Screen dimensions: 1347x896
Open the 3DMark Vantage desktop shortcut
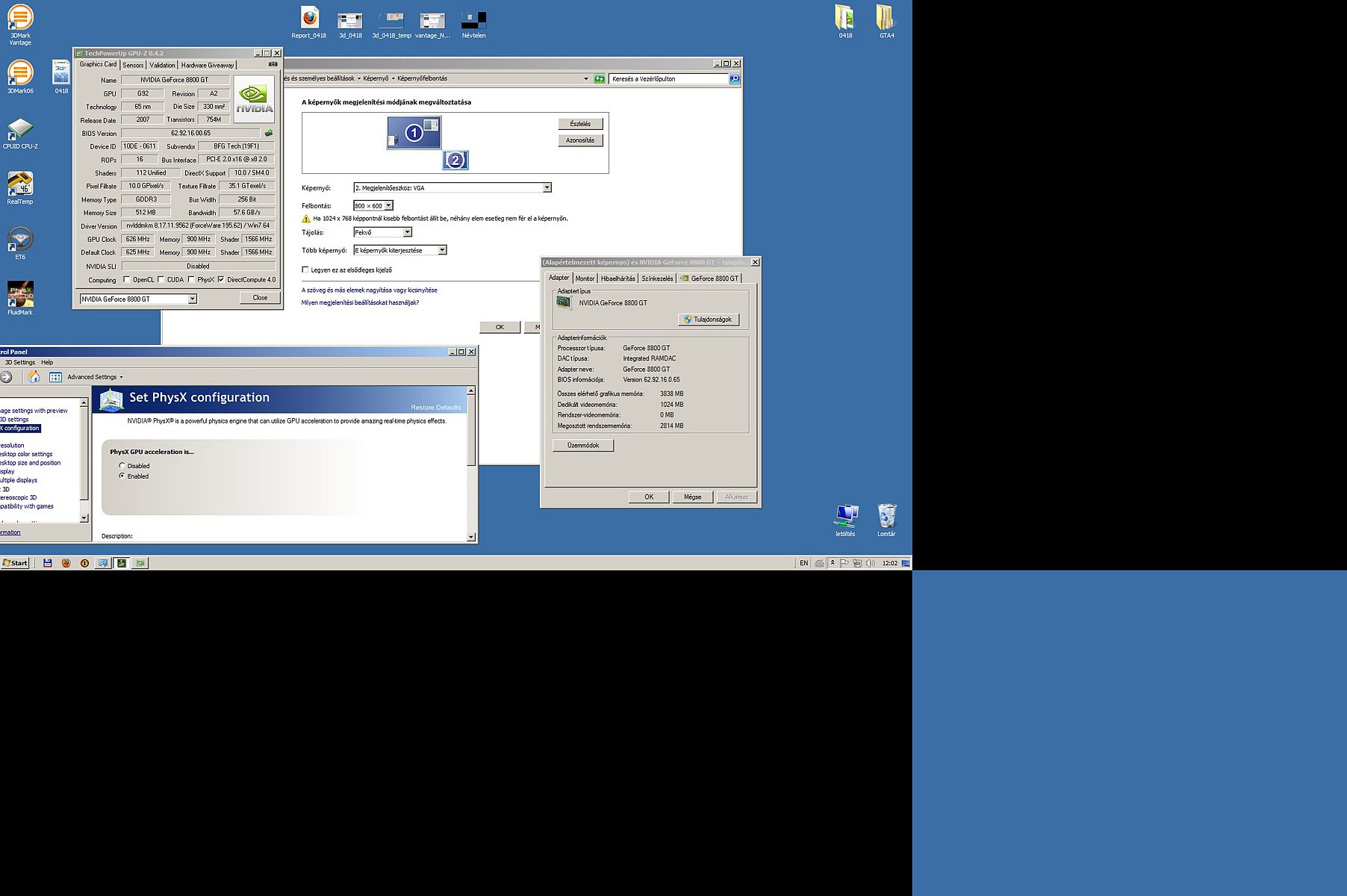coord(20,23)
